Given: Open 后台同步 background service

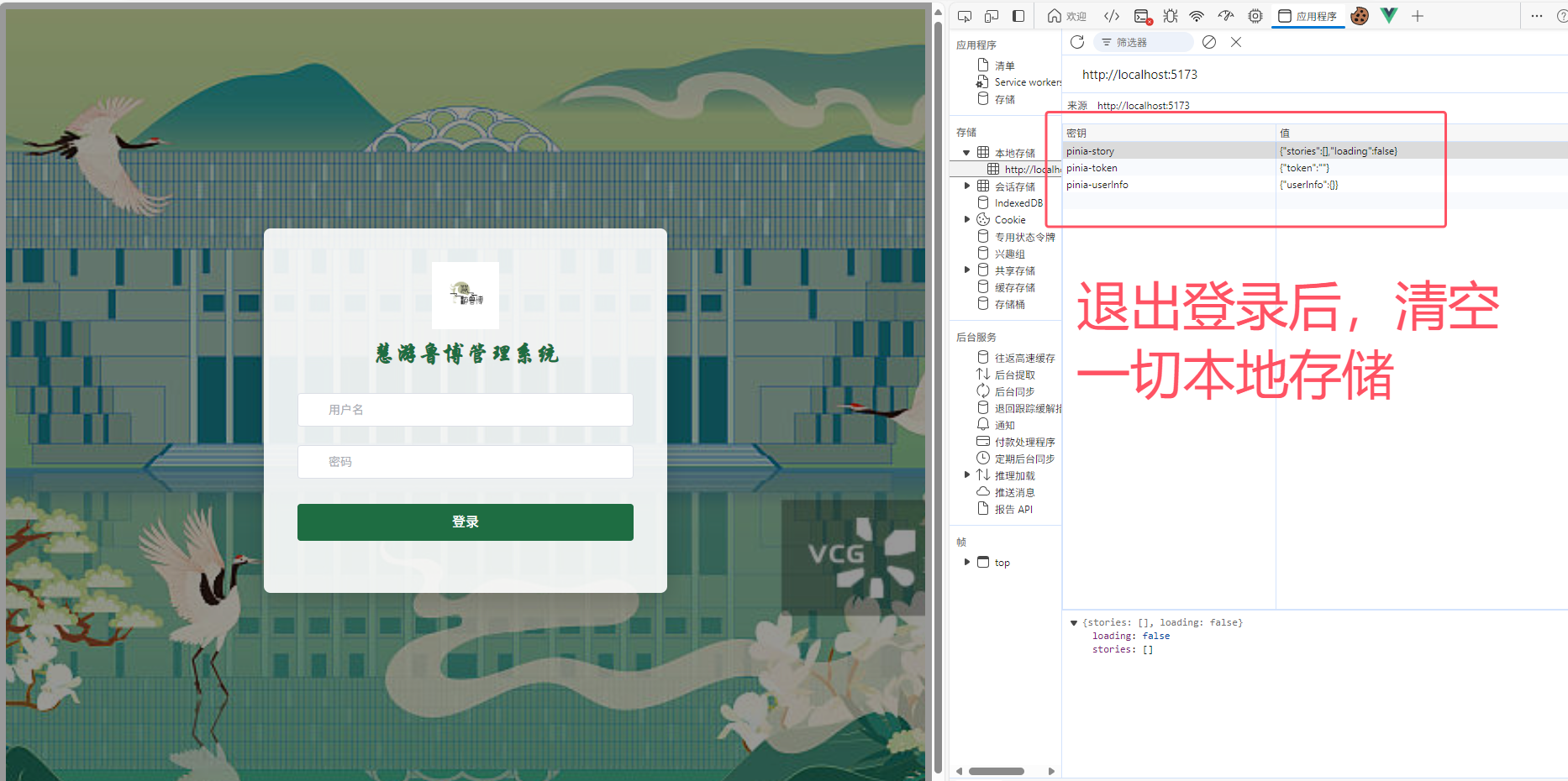Looking at the screenshot, I should [x=1014, y=391].
